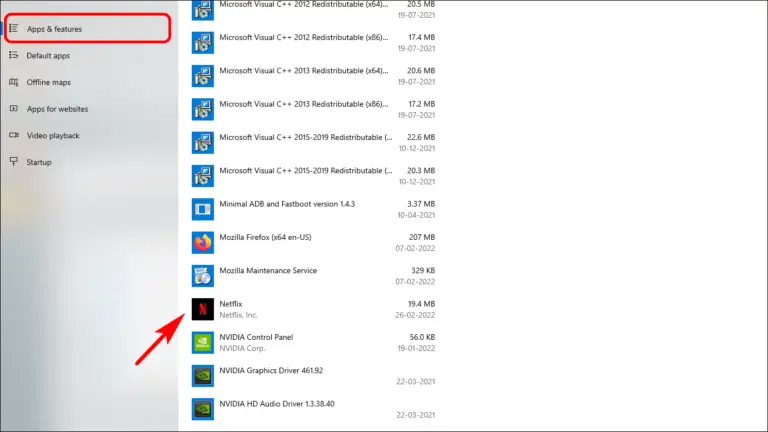The width and height of the screenshot is (768, 432).
Task: Click the Minimal ADB and Fastboot icon
Action: click(203, 209)
